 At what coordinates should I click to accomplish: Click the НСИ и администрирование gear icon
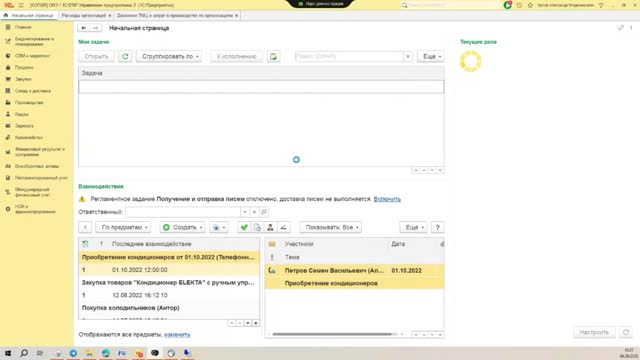pyautogui.click(x=8, y=209)
